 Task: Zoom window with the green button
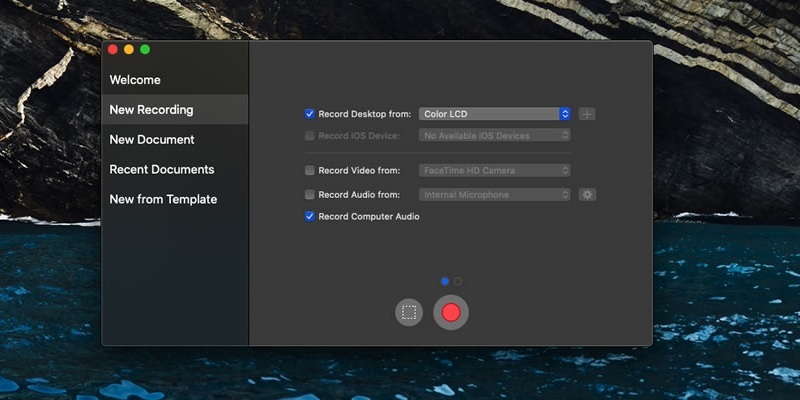[x=145, y=49]
